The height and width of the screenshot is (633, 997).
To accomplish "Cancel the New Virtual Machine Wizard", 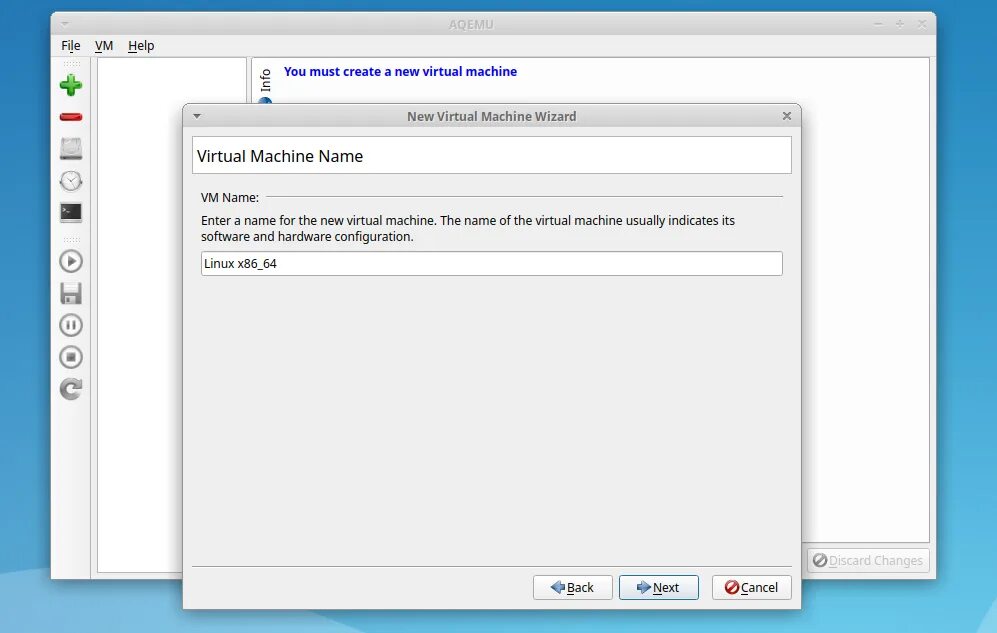I will [x=752, y=587].
